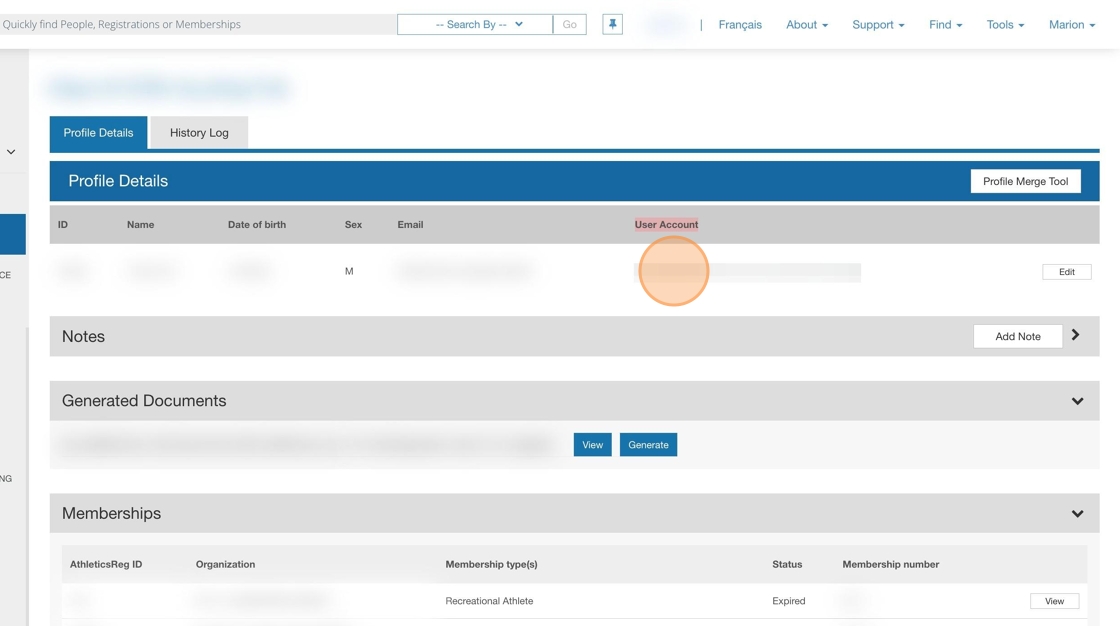The height and width of the screenshot is (626, 1120).
Task: Collapse the Generated Documents section
Action: point(1077,401)
